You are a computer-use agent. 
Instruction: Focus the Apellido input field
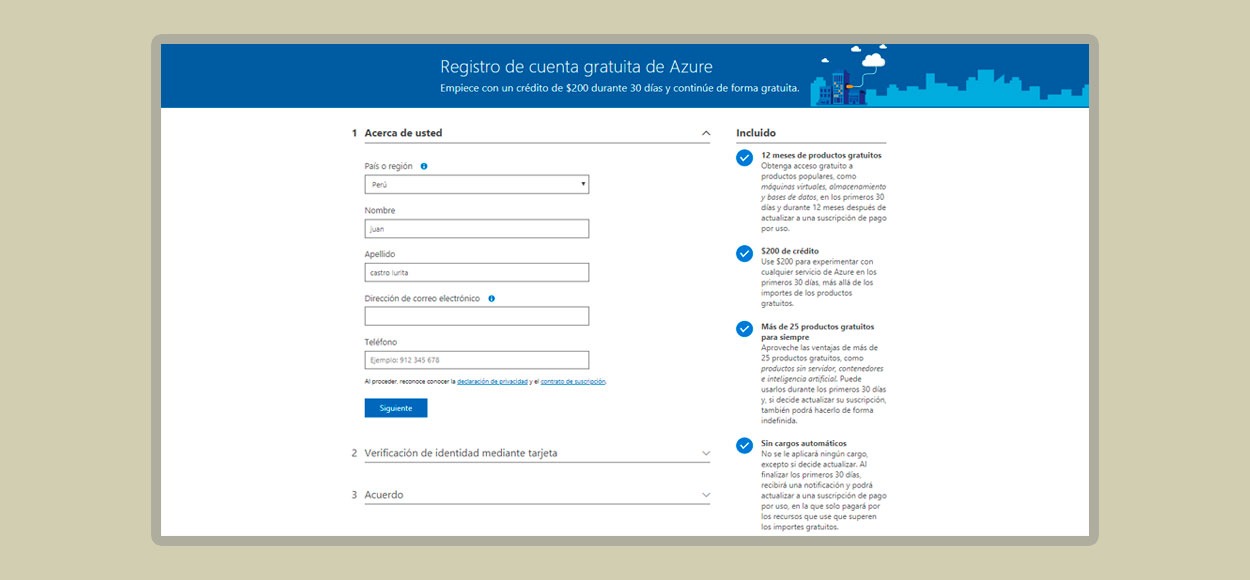pos(477,272)
